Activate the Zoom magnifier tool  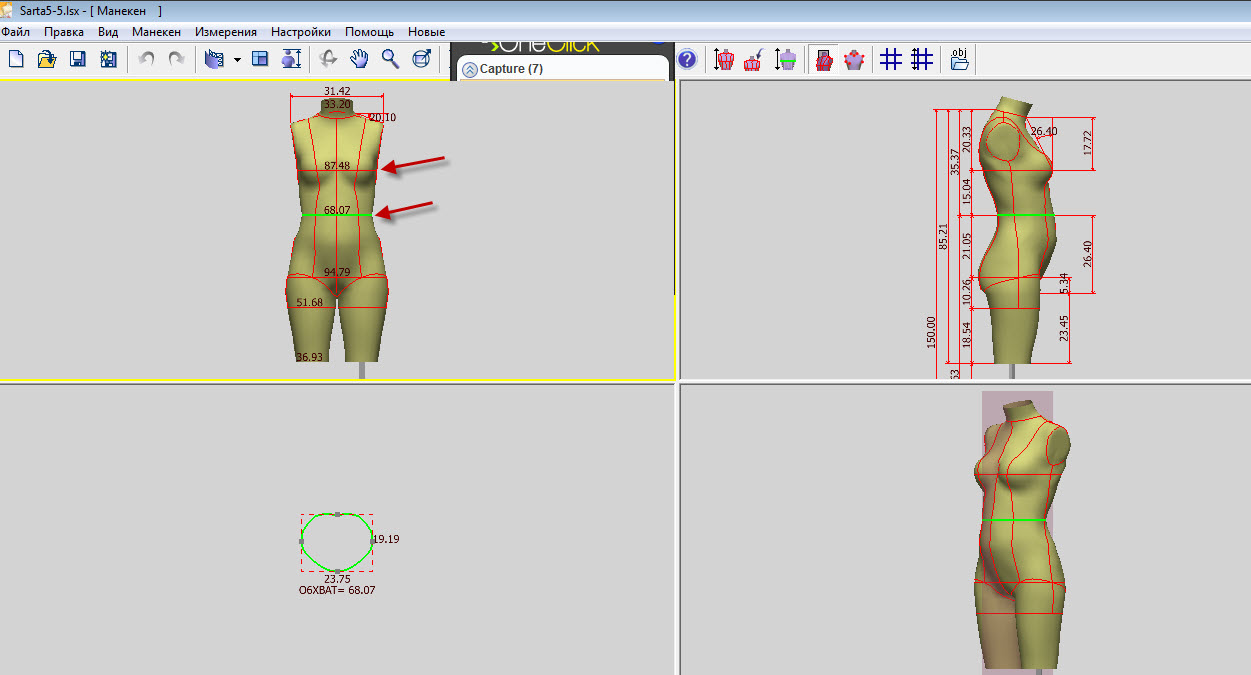[390, 59]
